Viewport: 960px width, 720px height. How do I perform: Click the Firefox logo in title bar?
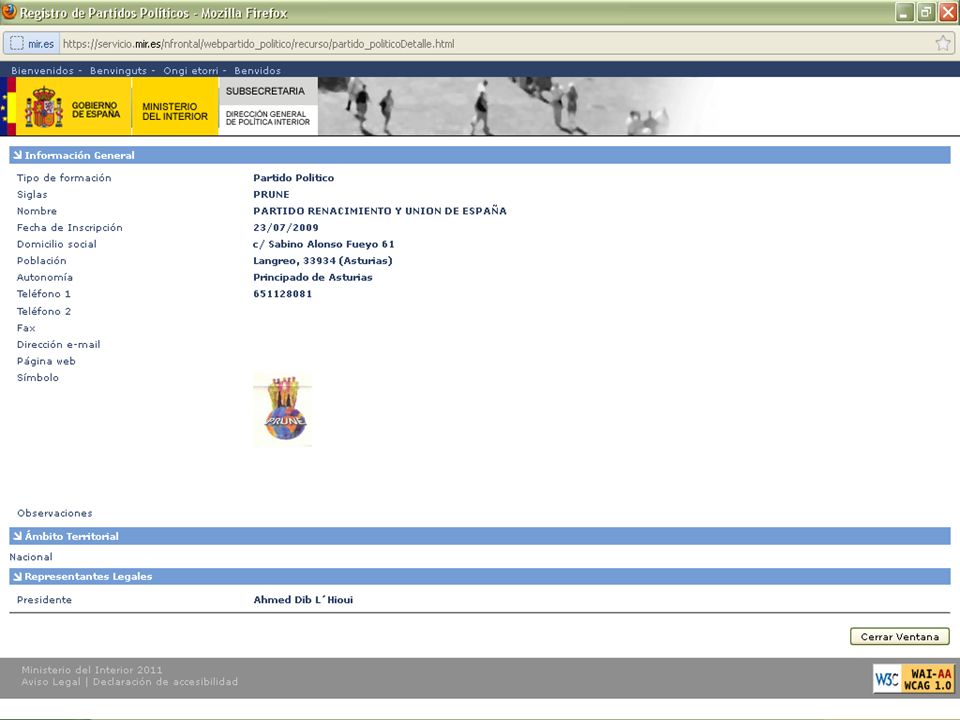9,12
